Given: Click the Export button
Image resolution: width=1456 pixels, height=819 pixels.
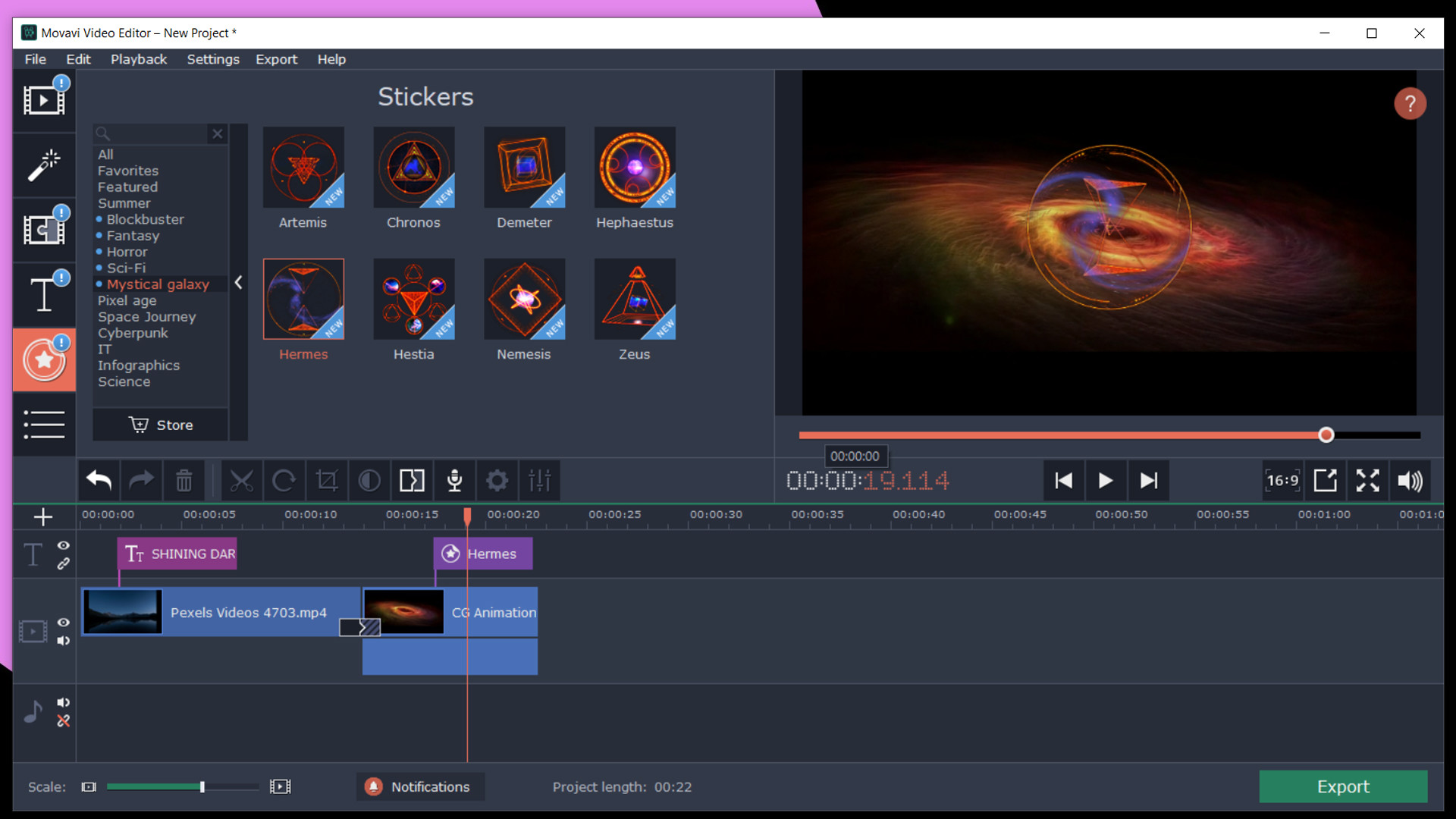Looking at the screenshot, I should click(1344, 786).
